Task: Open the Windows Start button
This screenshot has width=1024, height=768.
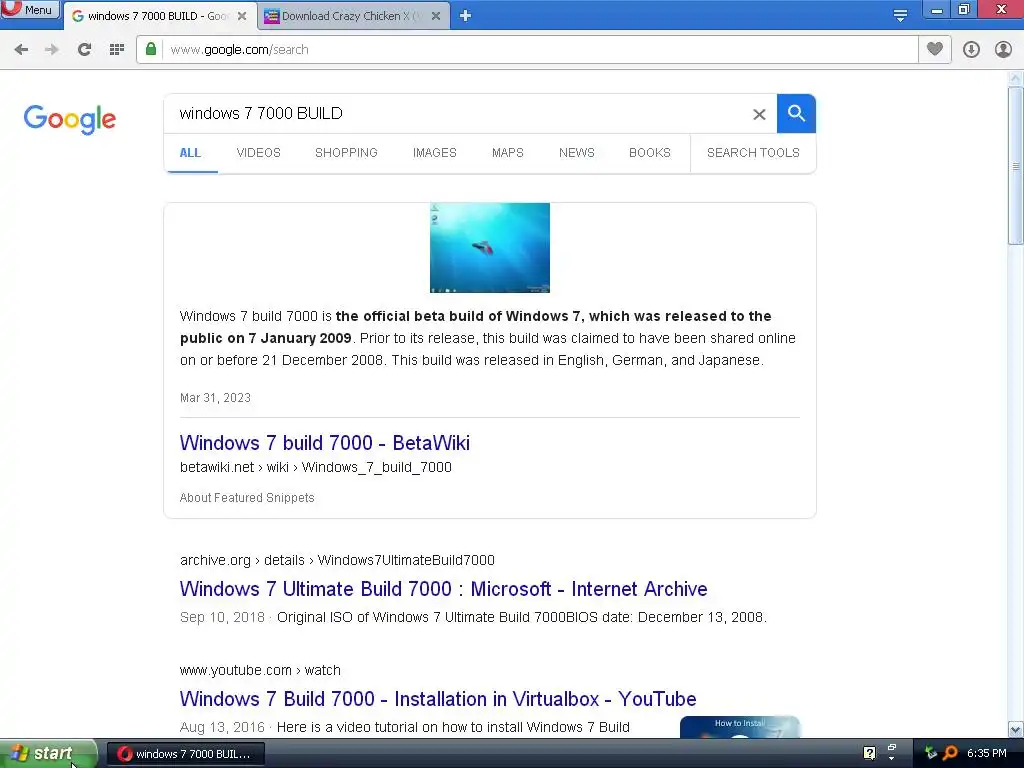Action: coord(48,754)
